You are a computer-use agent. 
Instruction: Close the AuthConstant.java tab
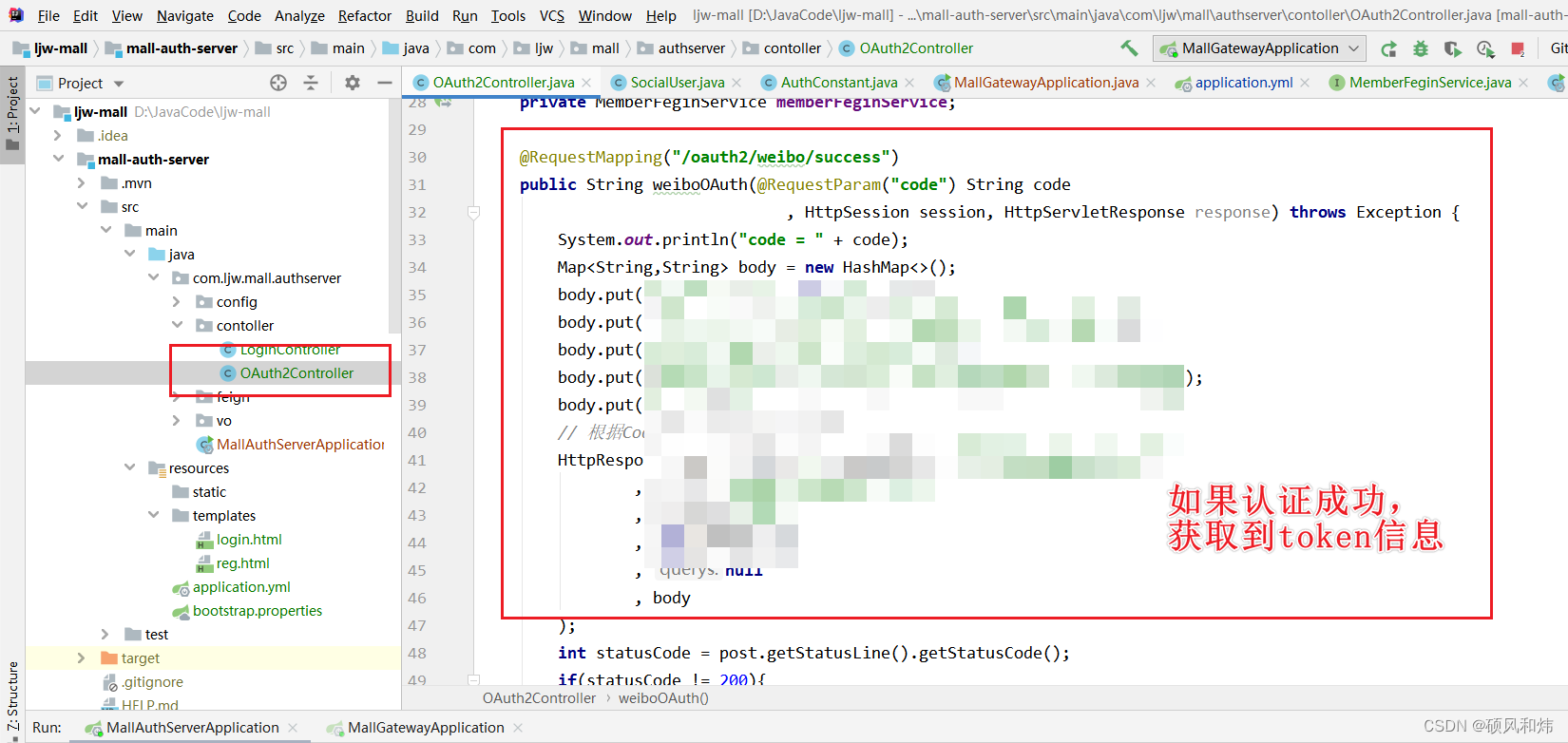pyautogui.click(x=909, y=83)
